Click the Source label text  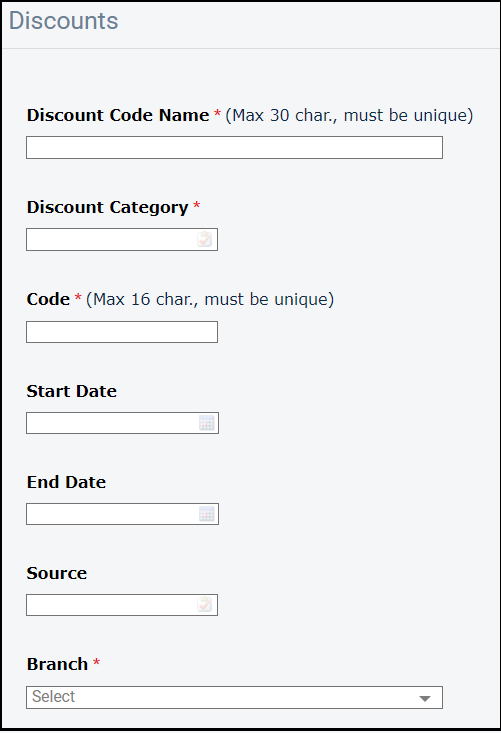57,574
